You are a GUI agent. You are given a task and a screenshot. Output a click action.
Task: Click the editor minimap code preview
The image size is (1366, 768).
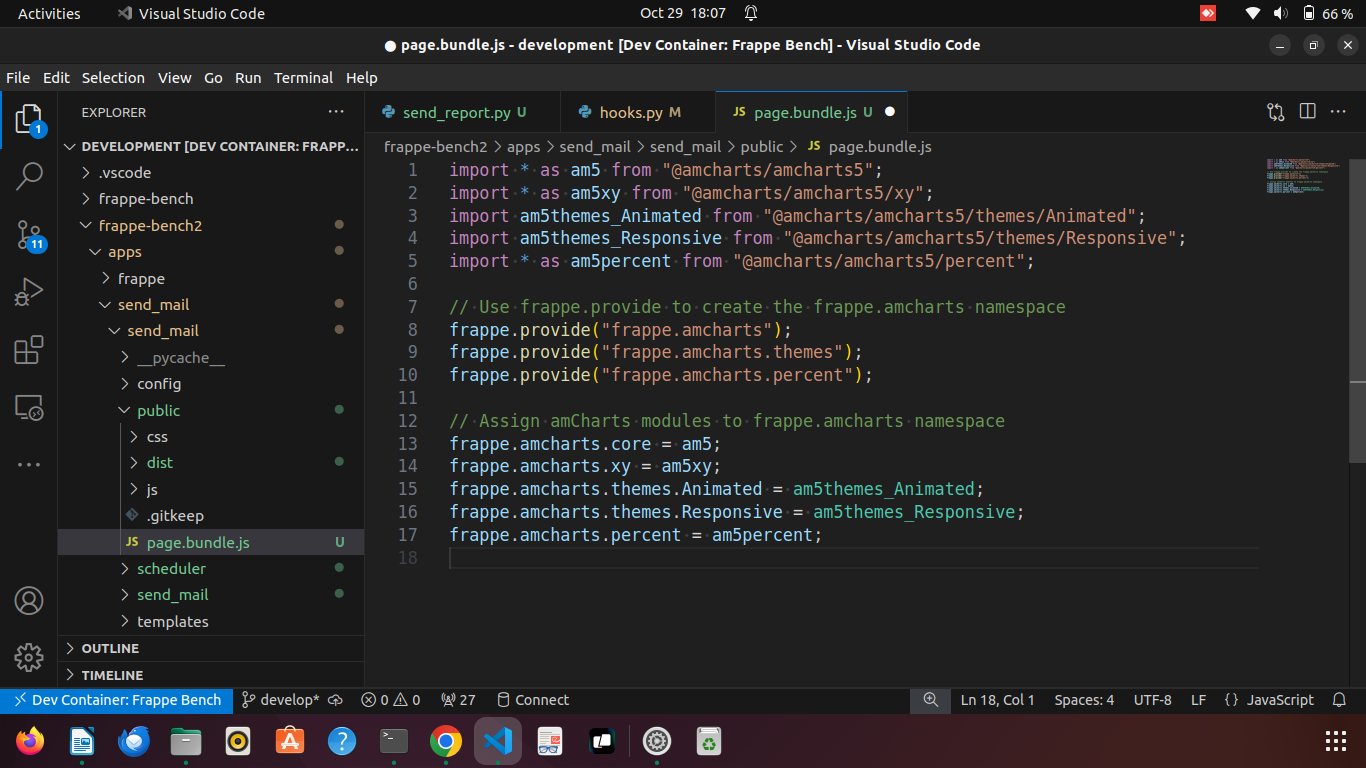tap(1304, 175)
